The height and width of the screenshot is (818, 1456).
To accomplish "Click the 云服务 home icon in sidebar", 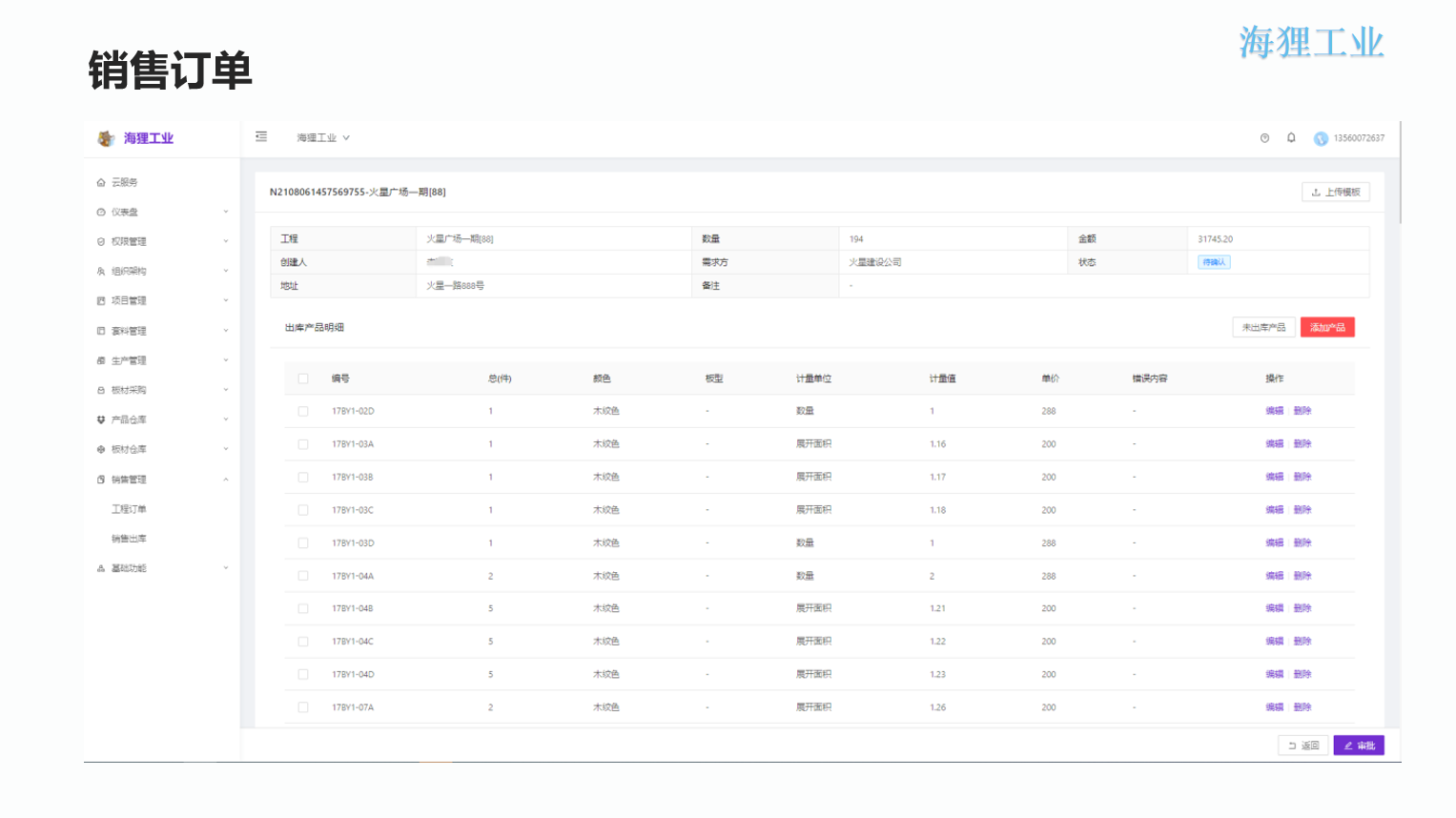I will pyautogui.click(x=101, y=182).
